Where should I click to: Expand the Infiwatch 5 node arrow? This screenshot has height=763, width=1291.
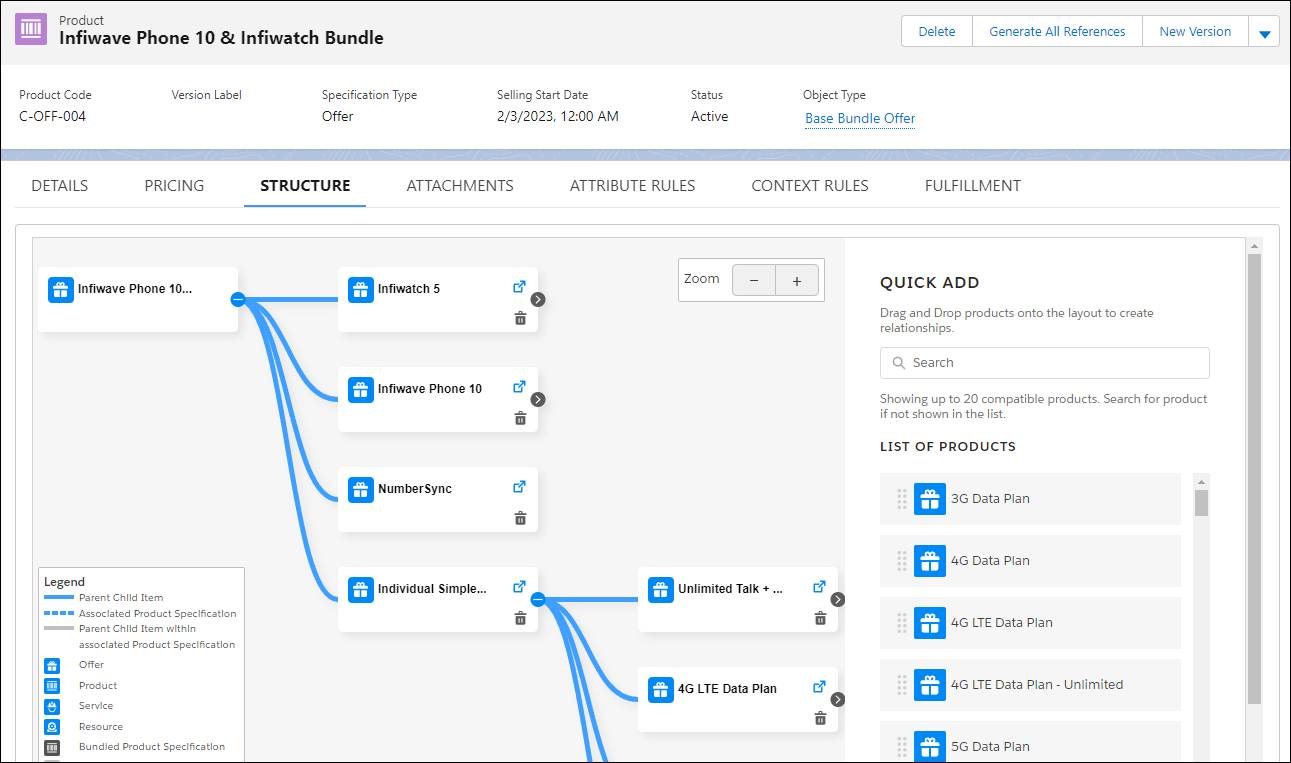click(x=538, y=299)
